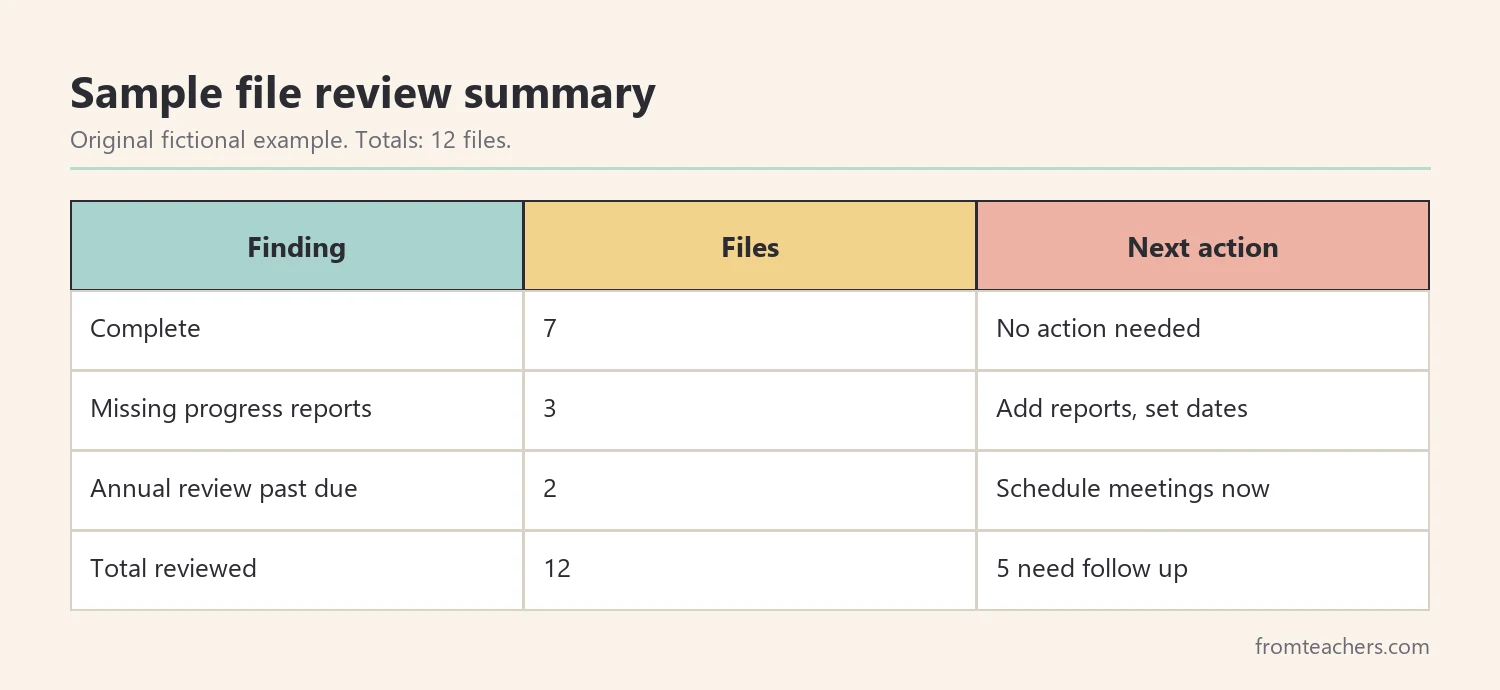1500x690 pixels.
Task: Click the 'Total reviewed' cell
Action: [297, 570]
